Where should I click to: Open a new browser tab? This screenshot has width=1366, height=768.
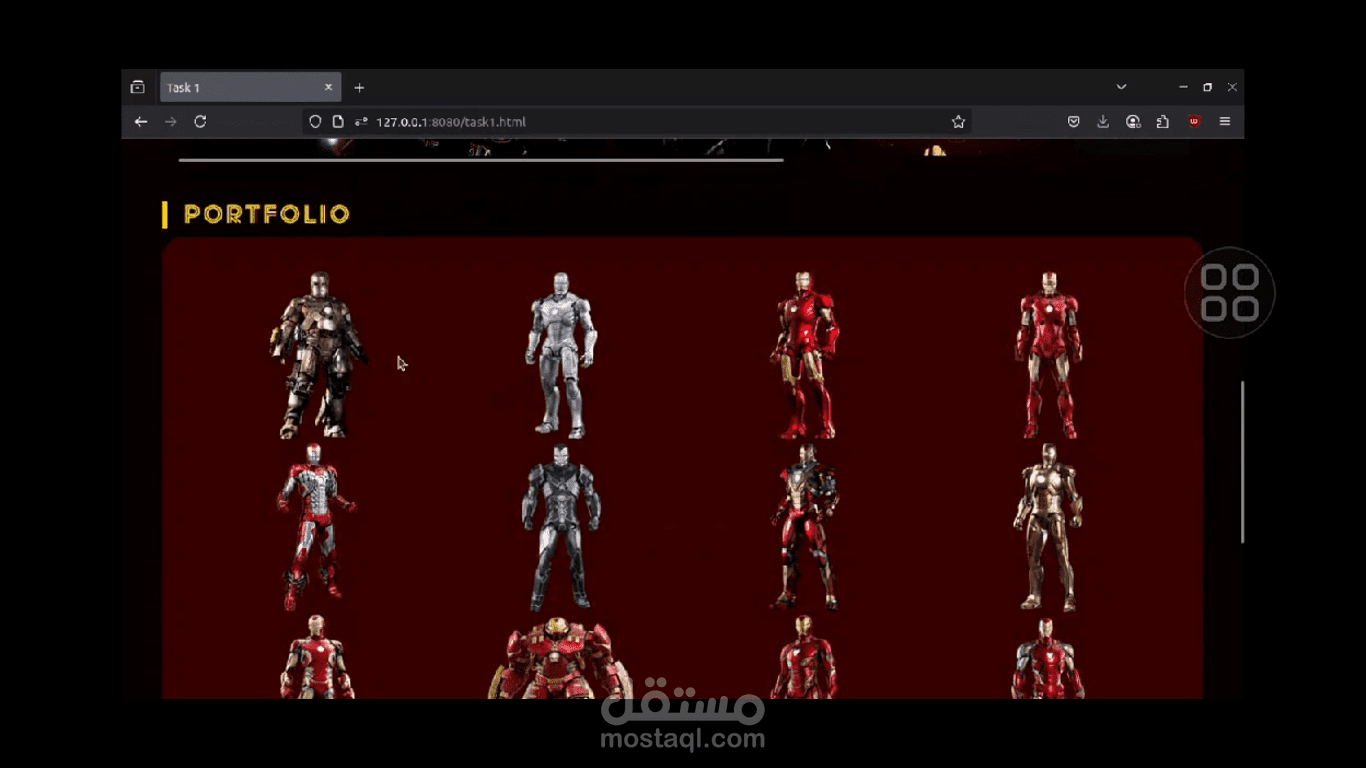pyautogui.click(x=359, y=88)
